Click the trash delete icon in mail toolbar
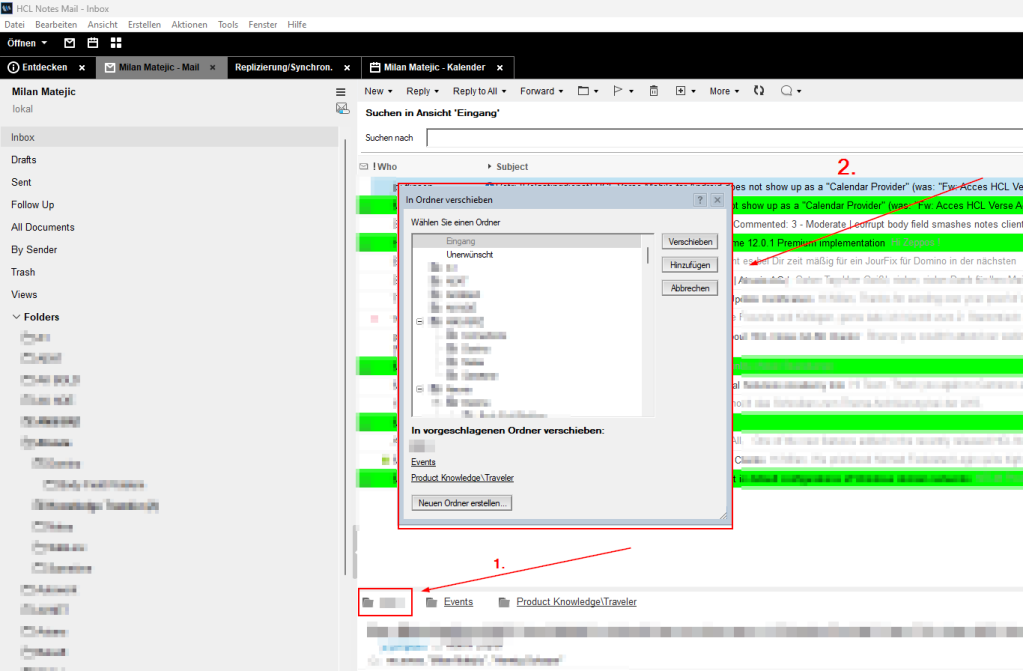 tap(654, 91)
